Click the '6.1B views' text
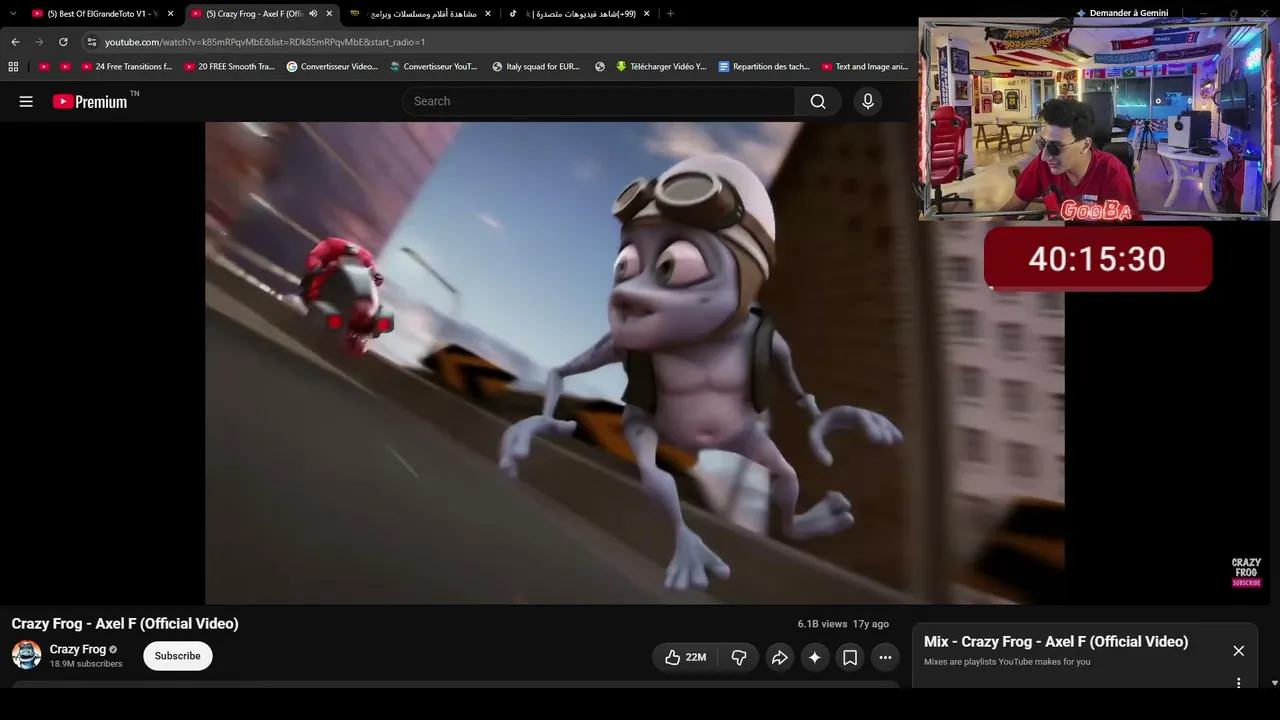 [x=822, y=624]
